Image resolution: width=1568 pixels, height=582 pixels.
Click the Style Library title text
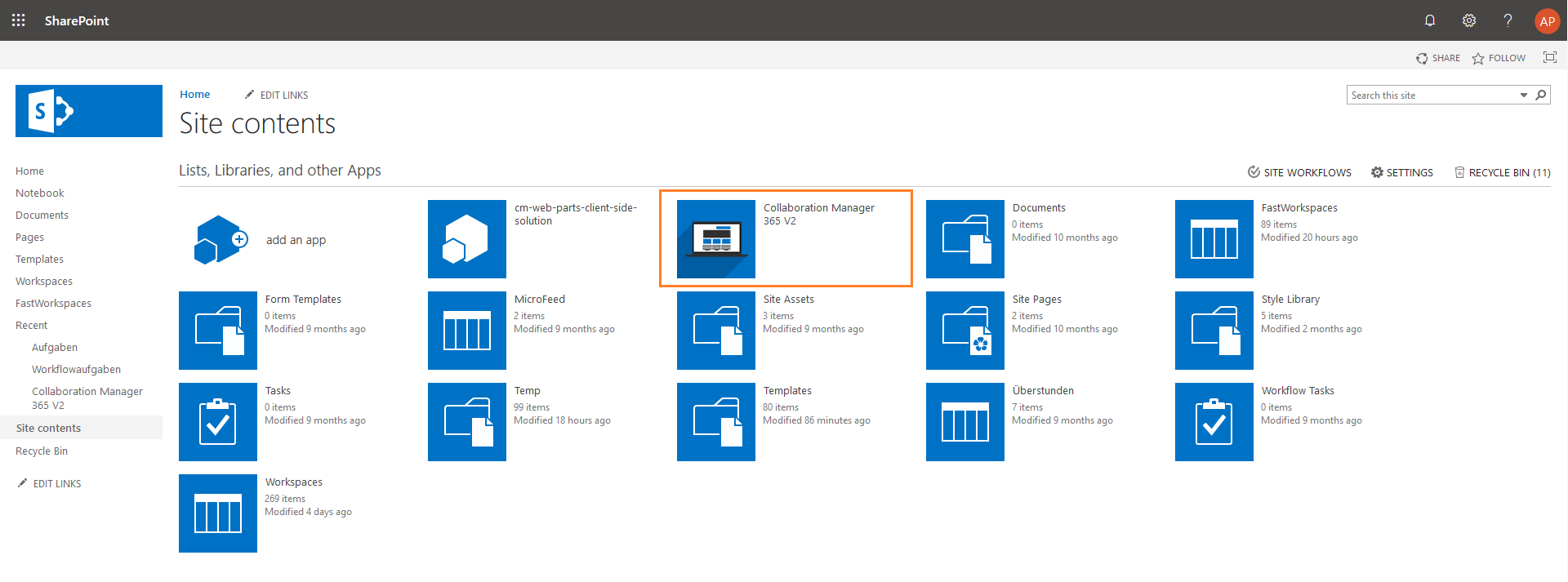(x=1290, y=300)
